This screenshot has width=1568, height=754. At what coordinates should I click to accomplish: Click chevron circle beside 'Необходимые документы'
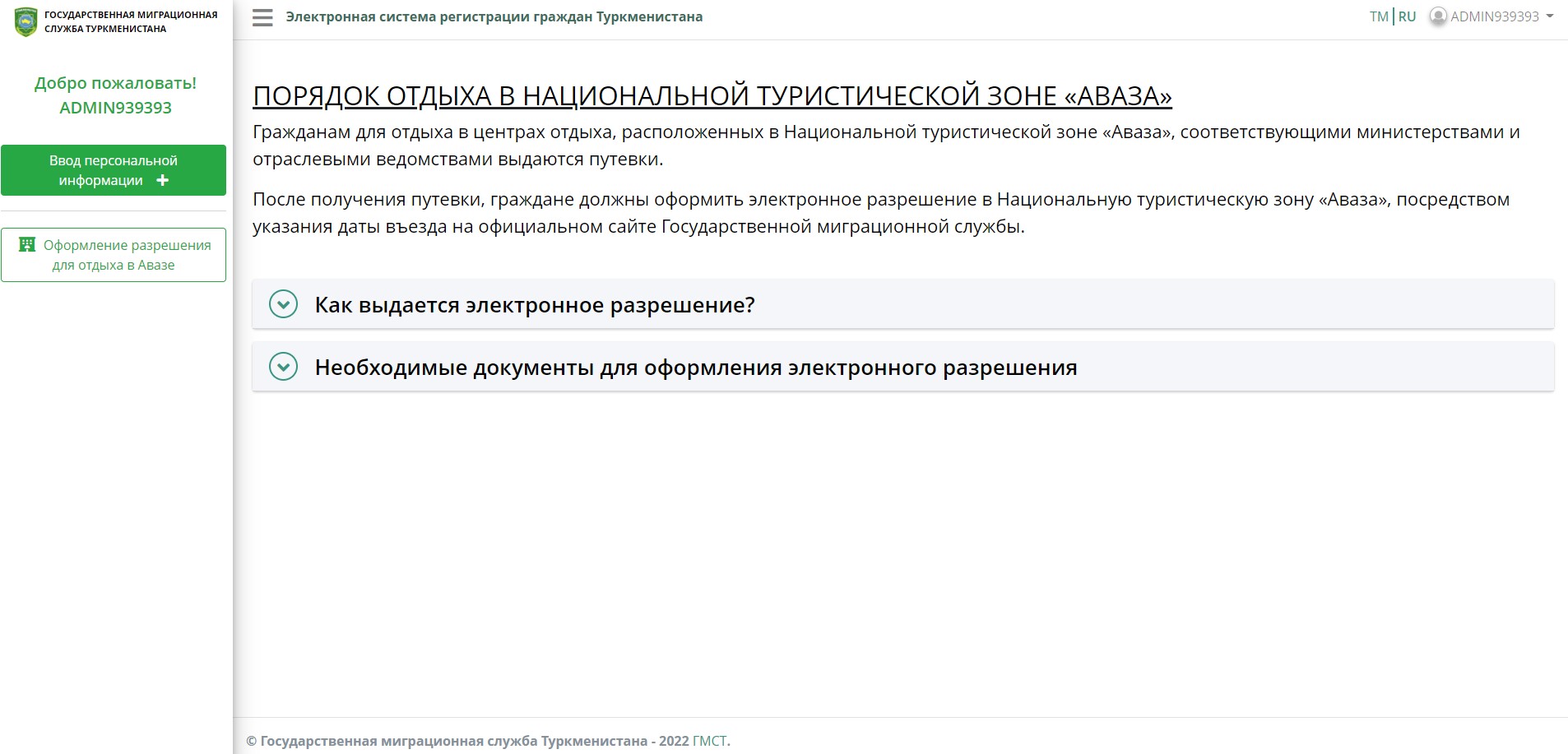click(283, 367)
